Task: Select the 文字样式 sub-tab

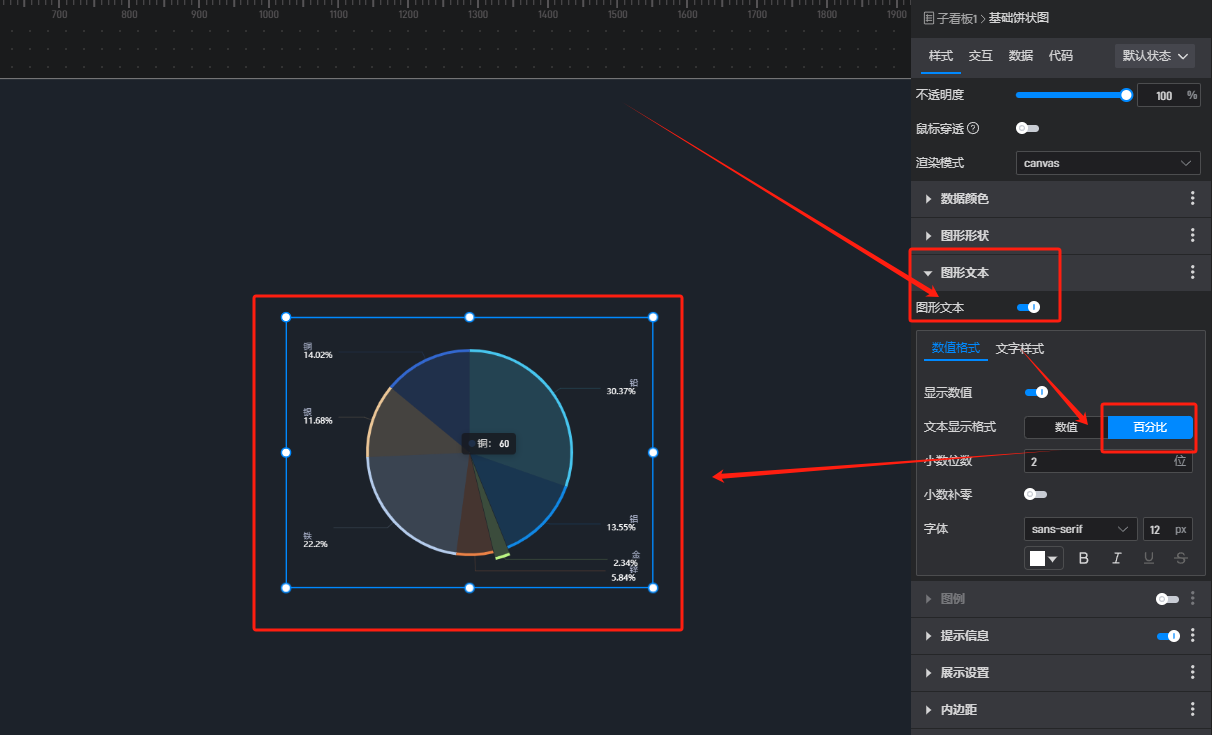Action: [x=1020, y=348]
